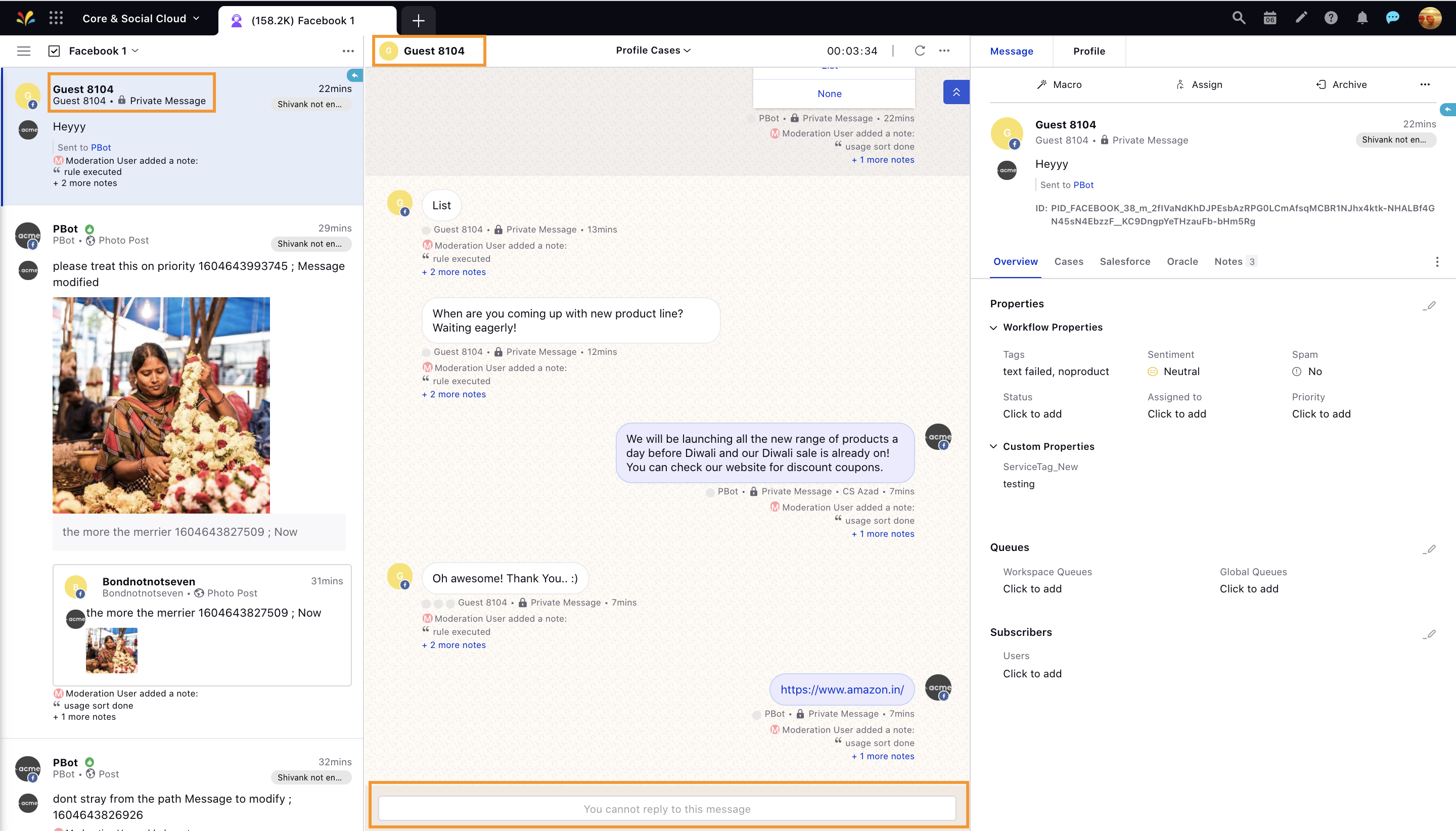Click the message input field
Viewport: 1456px width, 831px height.
click(x=667, y=808)
